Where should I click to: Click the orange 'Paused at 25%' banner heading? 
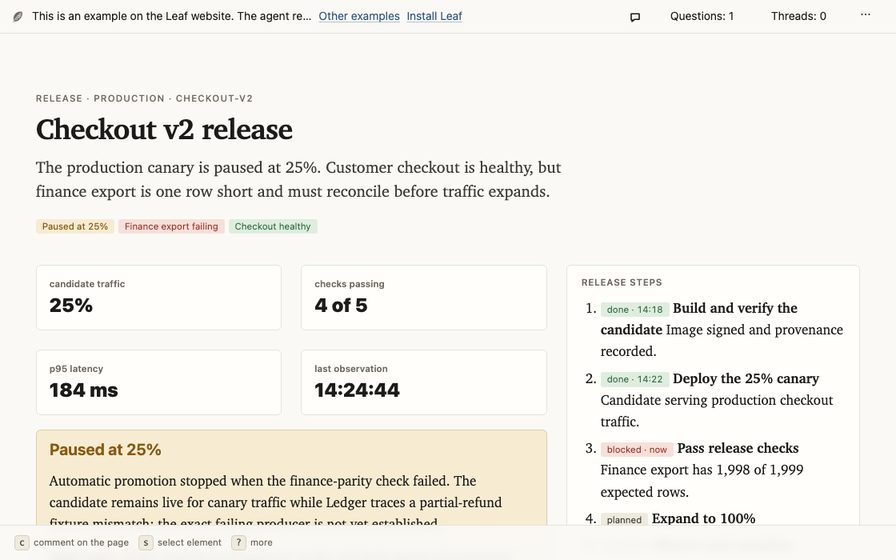coord(105,450)
